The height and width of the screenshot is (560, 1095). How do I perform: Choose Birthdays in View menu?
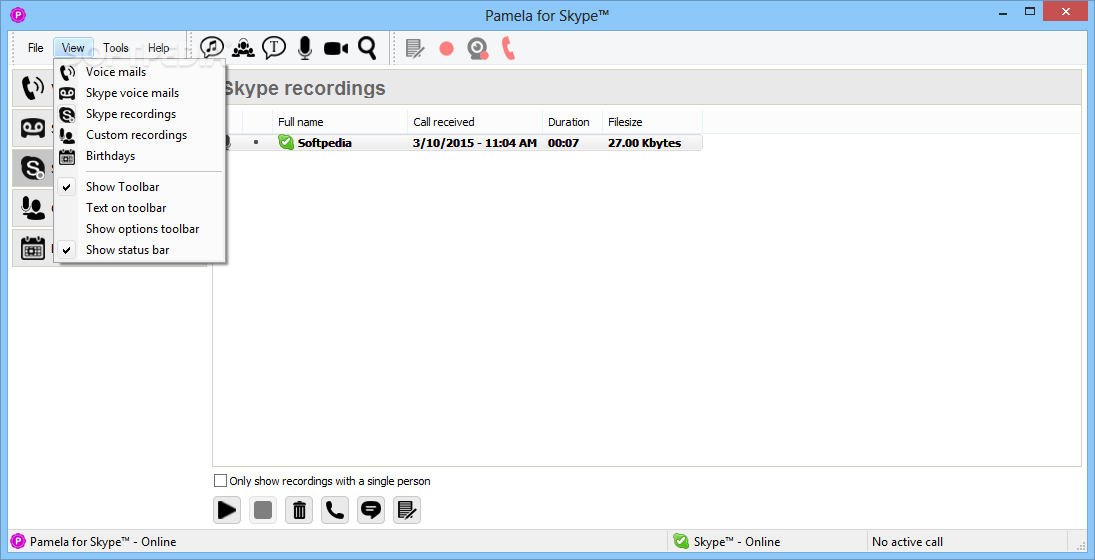(x=140, y=156)
